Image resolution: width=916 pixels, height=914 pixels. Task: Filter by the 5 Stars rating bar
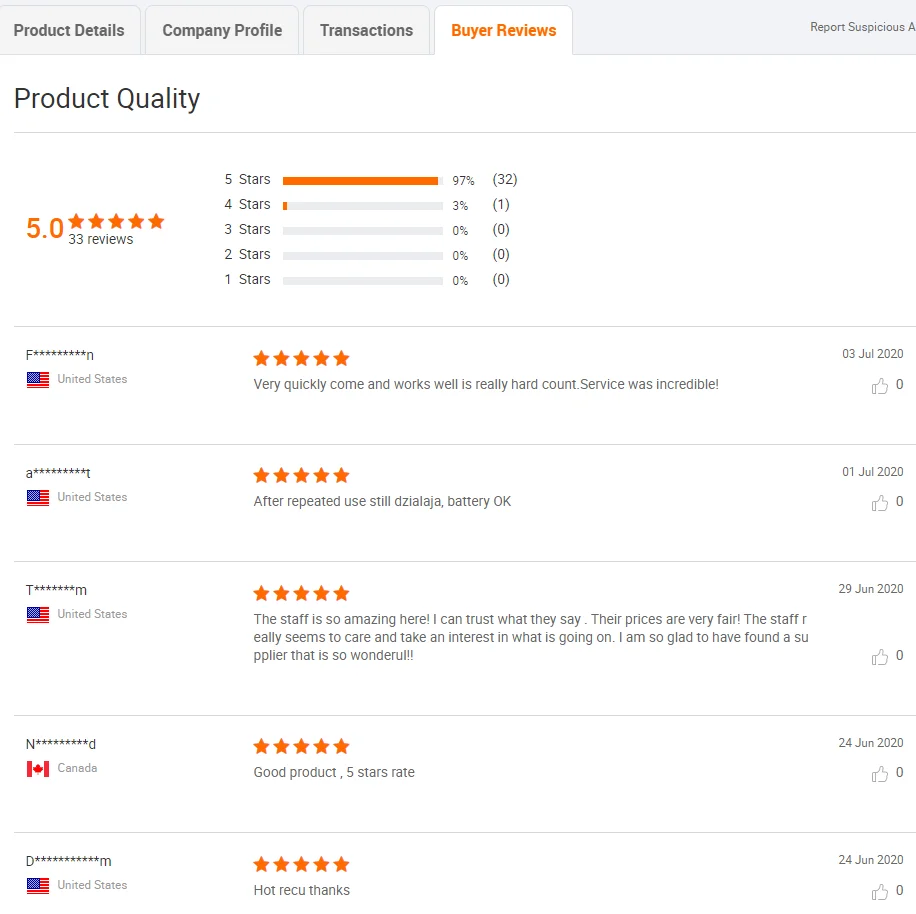click(x=362, y=181)
